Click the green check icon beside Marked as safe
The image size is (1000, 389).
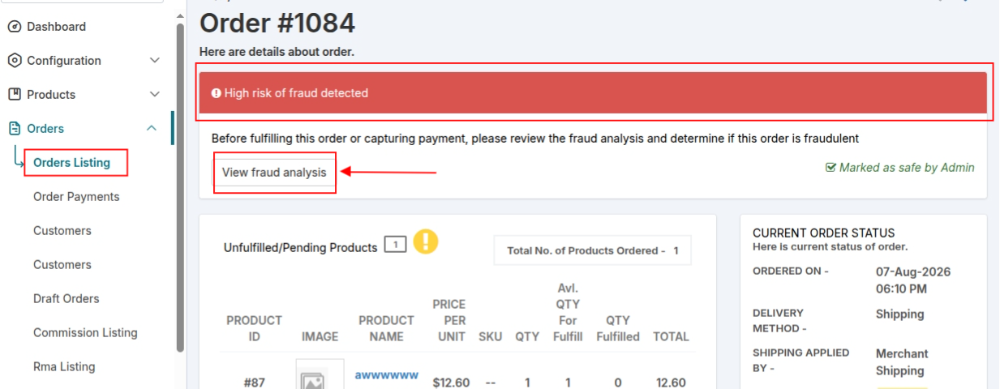click(x=830, y=168)
